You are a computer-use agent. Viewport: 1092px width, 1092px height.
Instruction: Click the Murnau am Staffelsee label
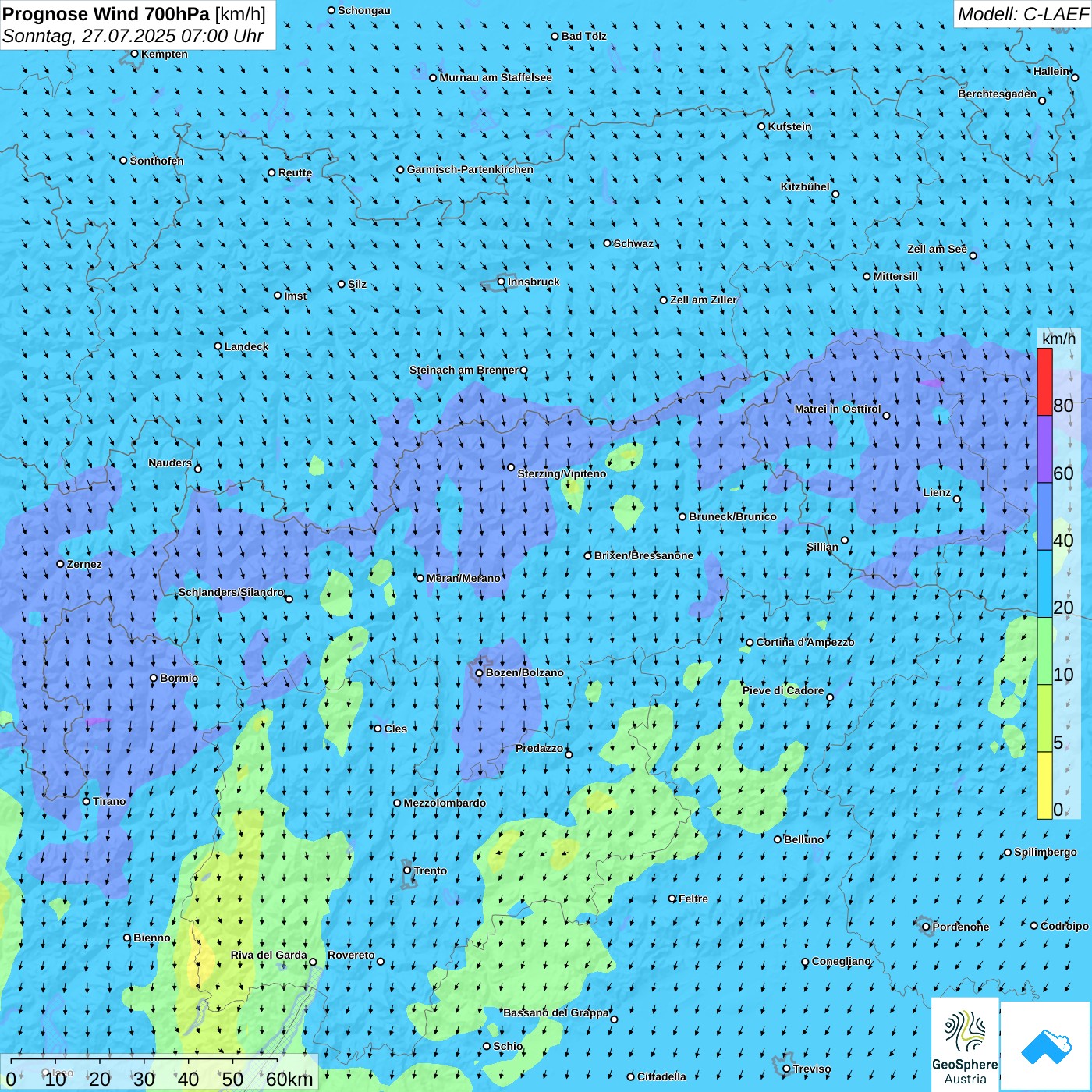(x=495, y=77)
